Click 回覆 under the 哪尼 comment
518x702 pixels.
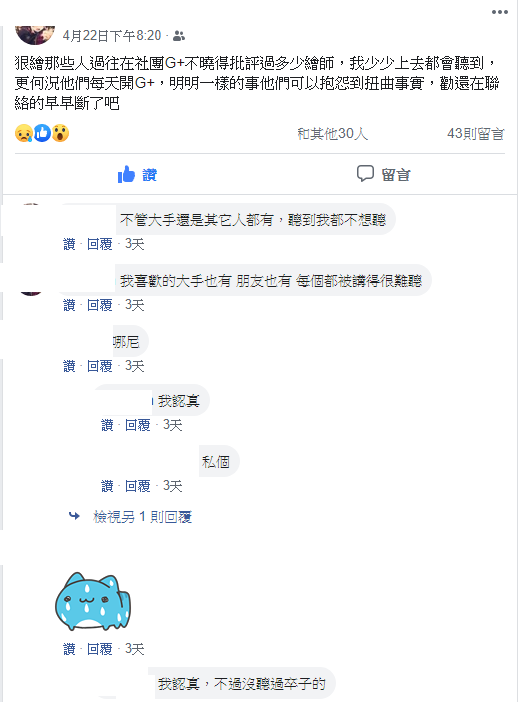(99, 366)
